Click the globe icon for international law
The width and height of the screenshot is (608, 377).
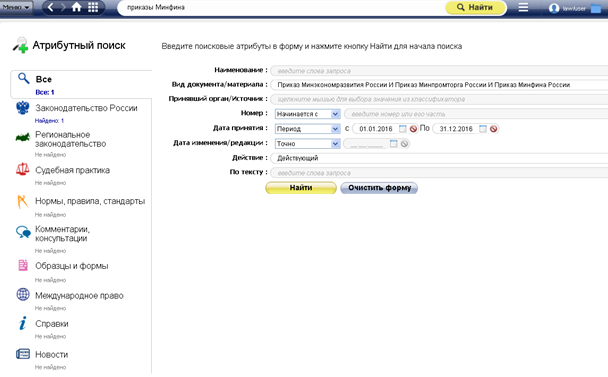pos(23,294)
